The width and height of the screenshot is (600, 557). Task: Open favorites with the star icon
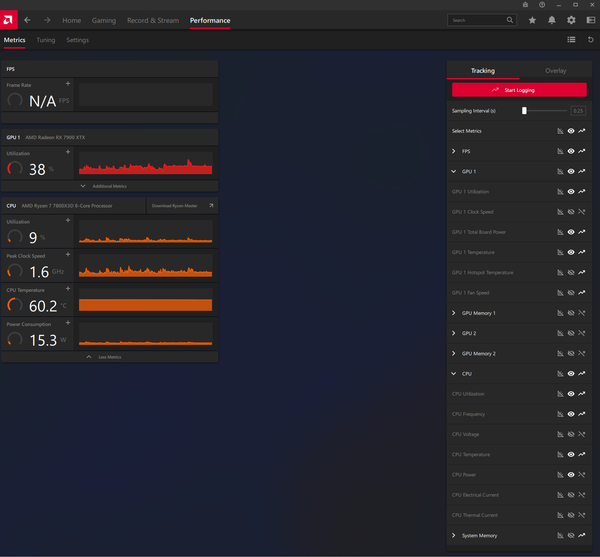click(532, 20)
